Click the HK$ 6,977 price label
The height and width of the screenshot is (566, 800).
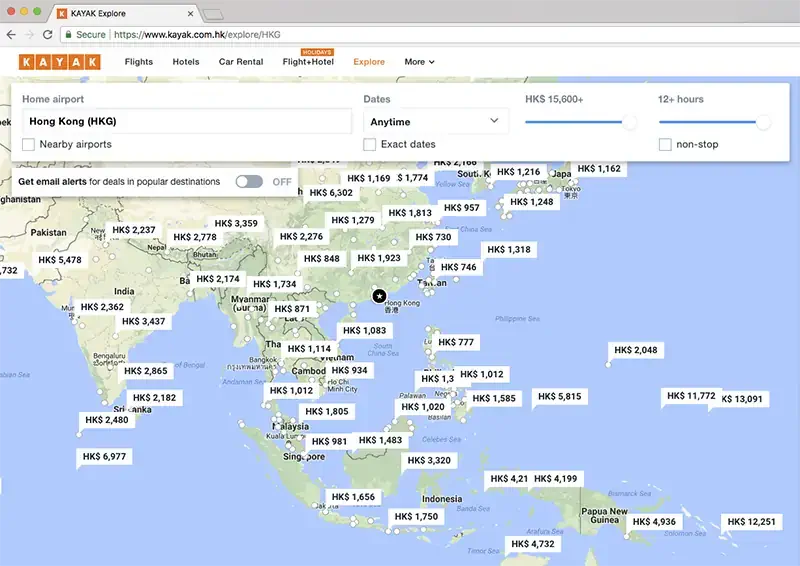tap(104, 456)
